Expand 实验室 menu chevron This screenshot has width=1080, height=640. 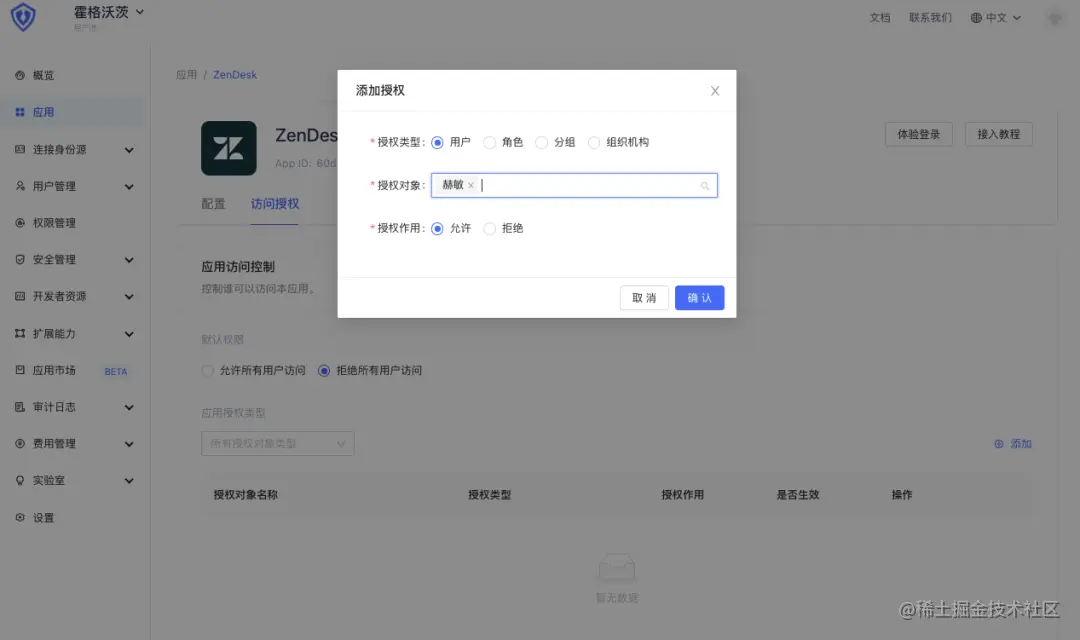129,481
